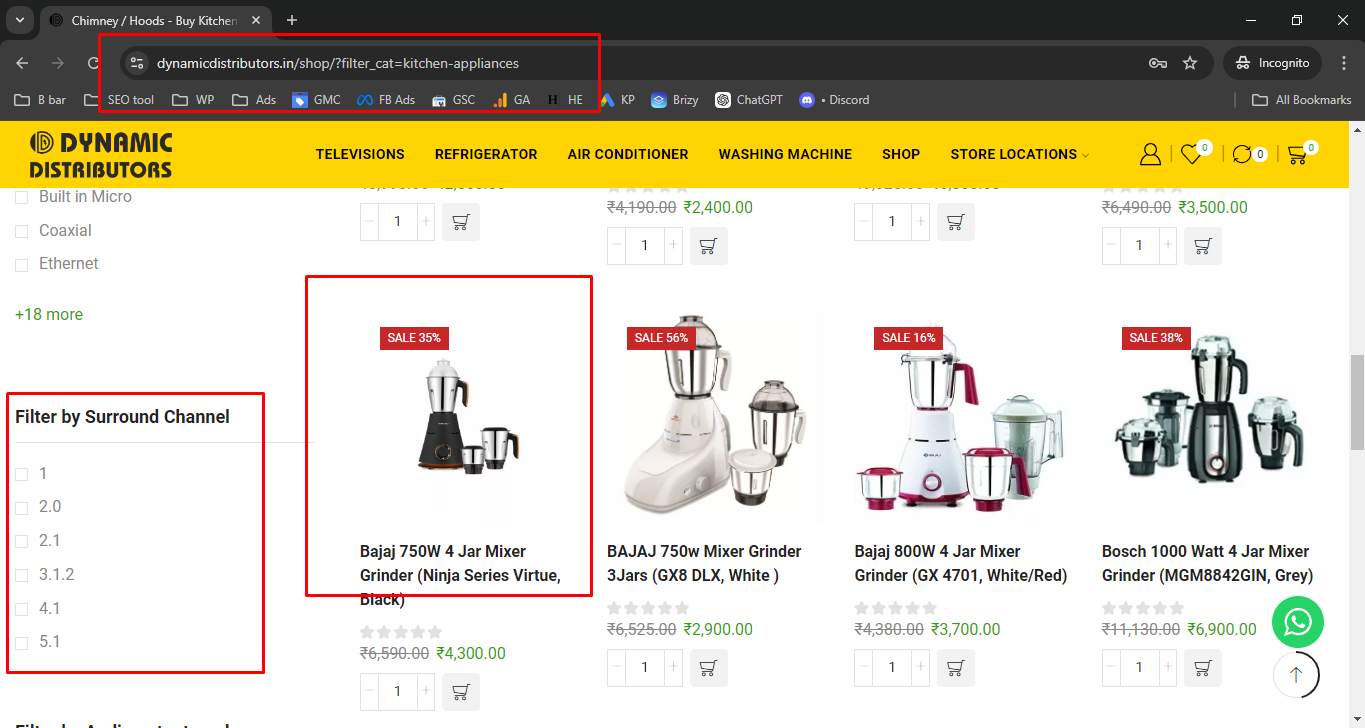The height and width of the screenshot is (728, 1365).
Task: Click the browser address bar URL
Action: [x=338, y=63]
